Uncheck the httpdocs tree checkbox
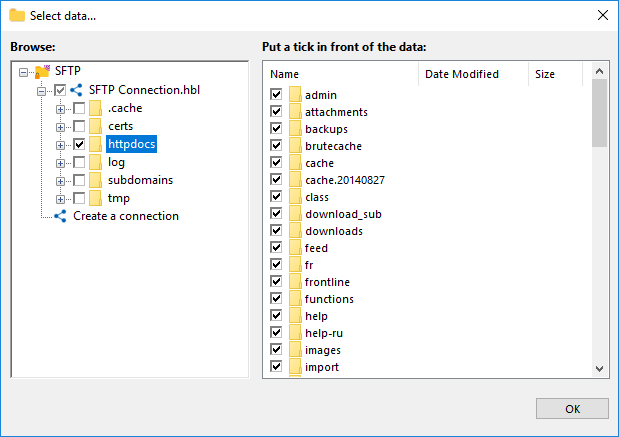 click(x=78, y=144)
